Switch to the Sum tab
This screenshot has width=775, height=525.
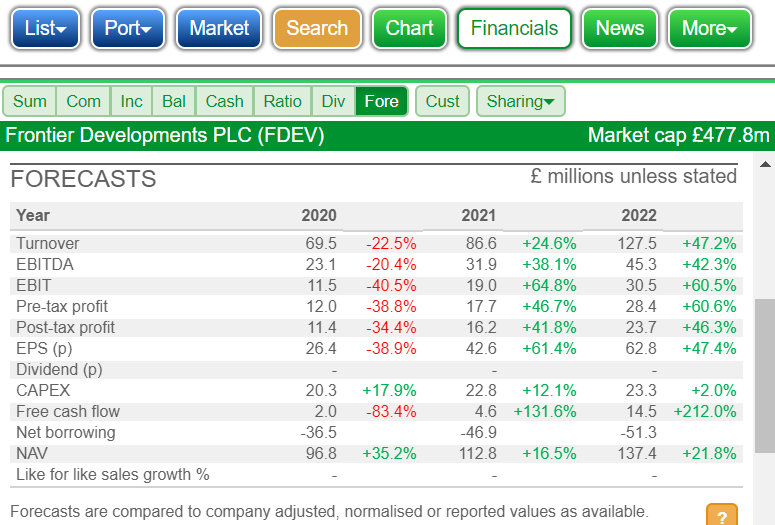(x=30, y=101)
